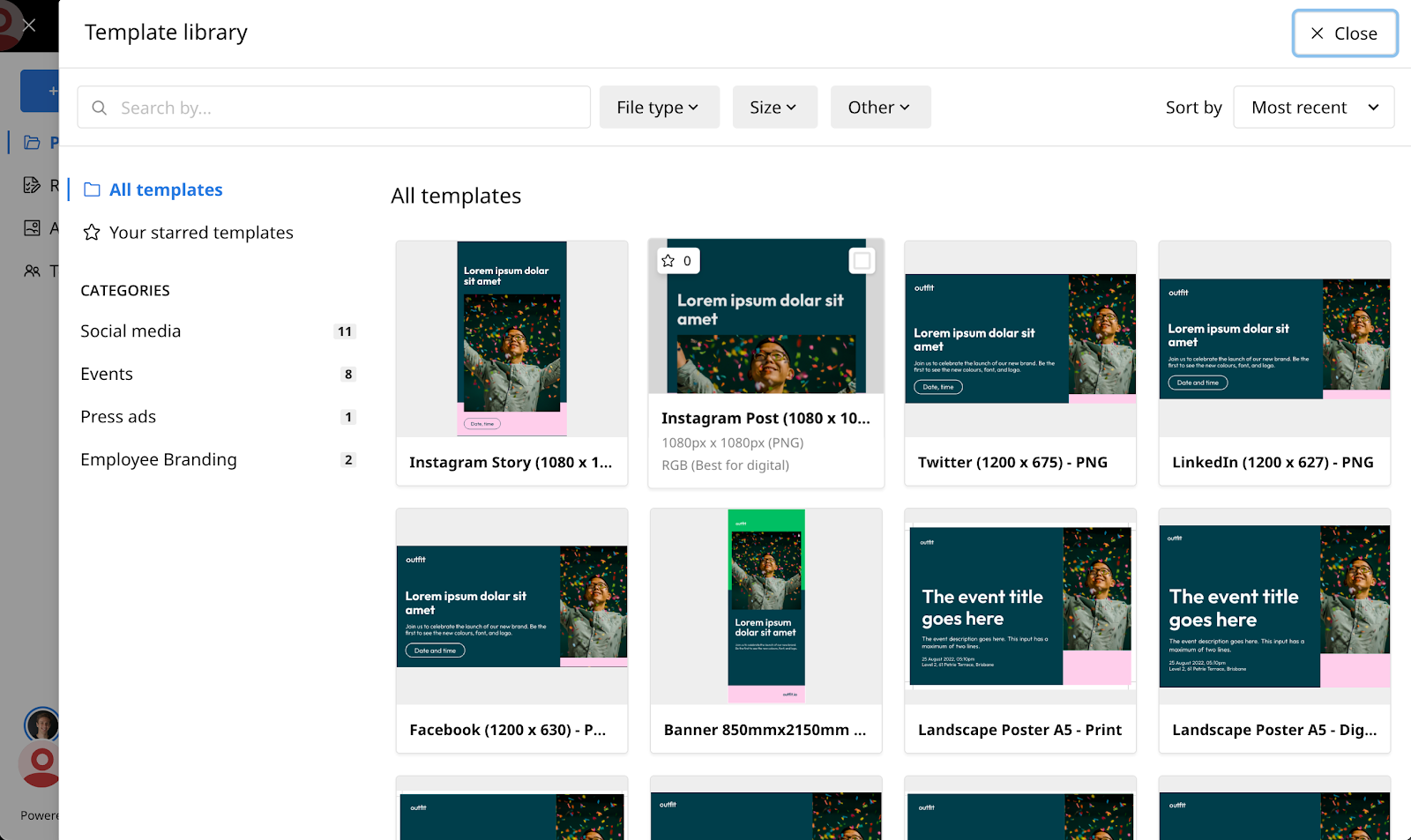The width and height of the screenshot is (1411, 840).
Task: Click the search magnifier icon
Action: [100, 108]
